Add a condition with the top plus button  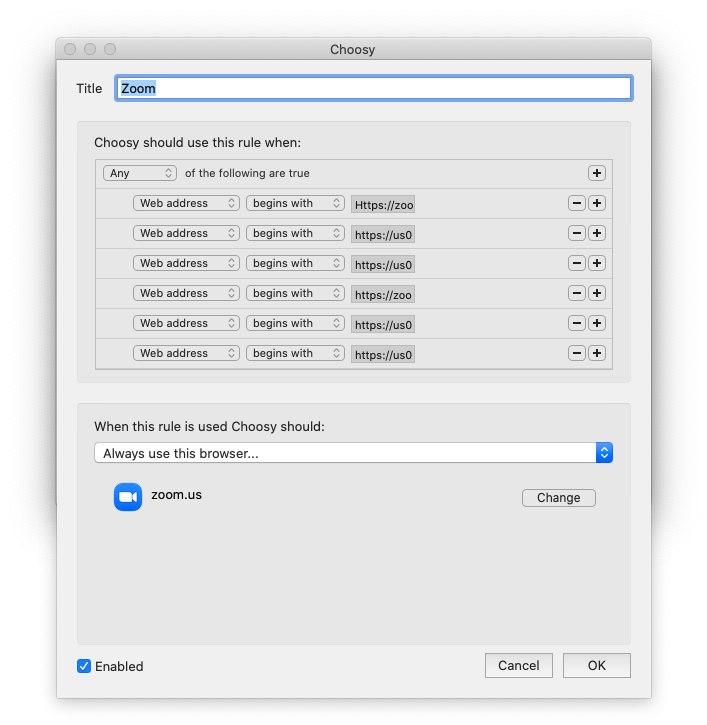(x=596, y=173)
